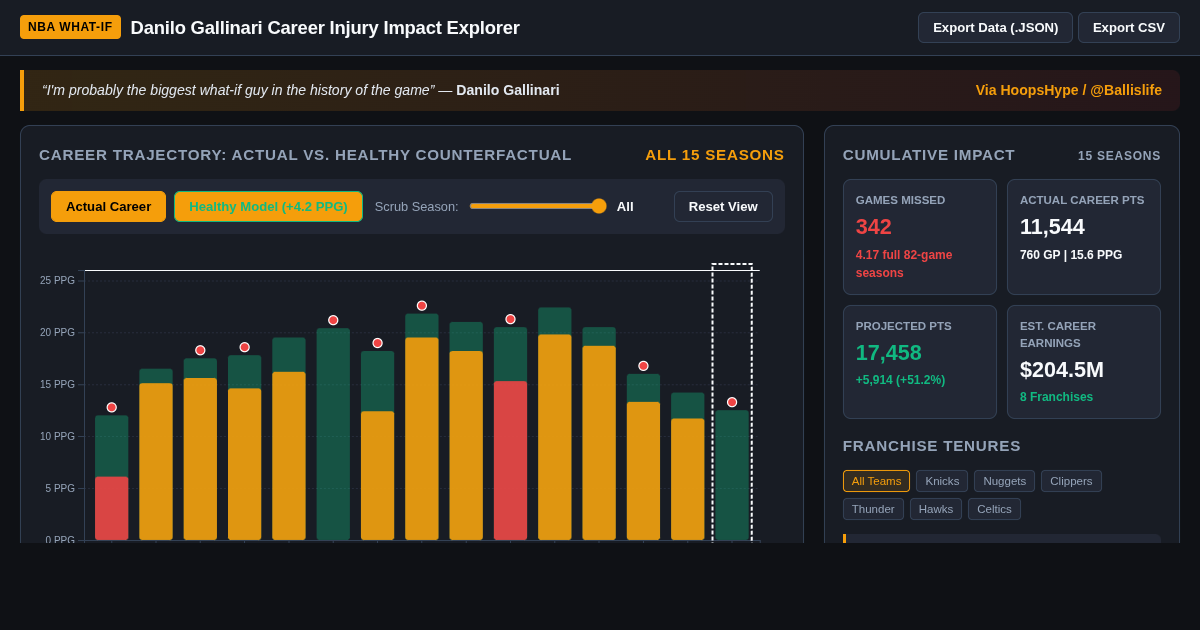The height and width of the screenshot is (630, 1200).
Task: Click the NBA WHAT-IF badge
Action: [x=70, y=27]
